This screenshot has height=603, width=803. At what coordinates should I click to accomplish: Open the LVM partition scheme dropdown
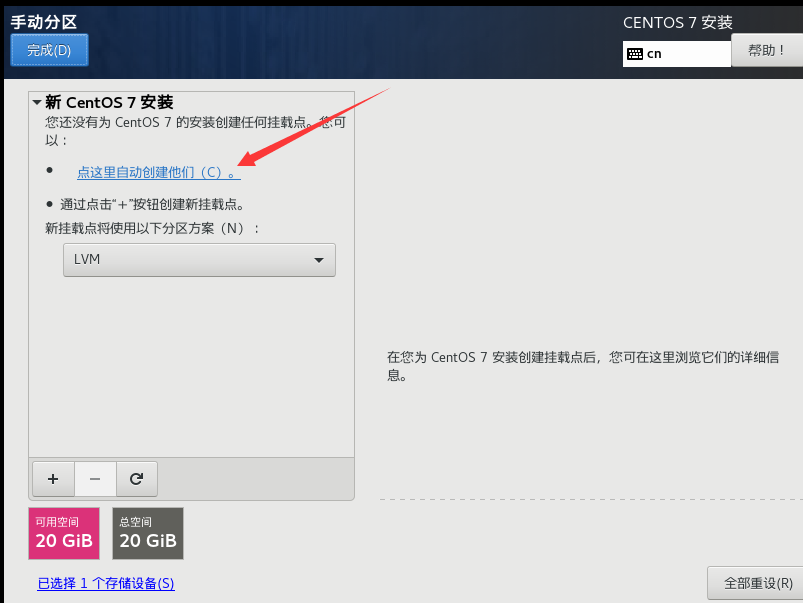coord(199,260)
